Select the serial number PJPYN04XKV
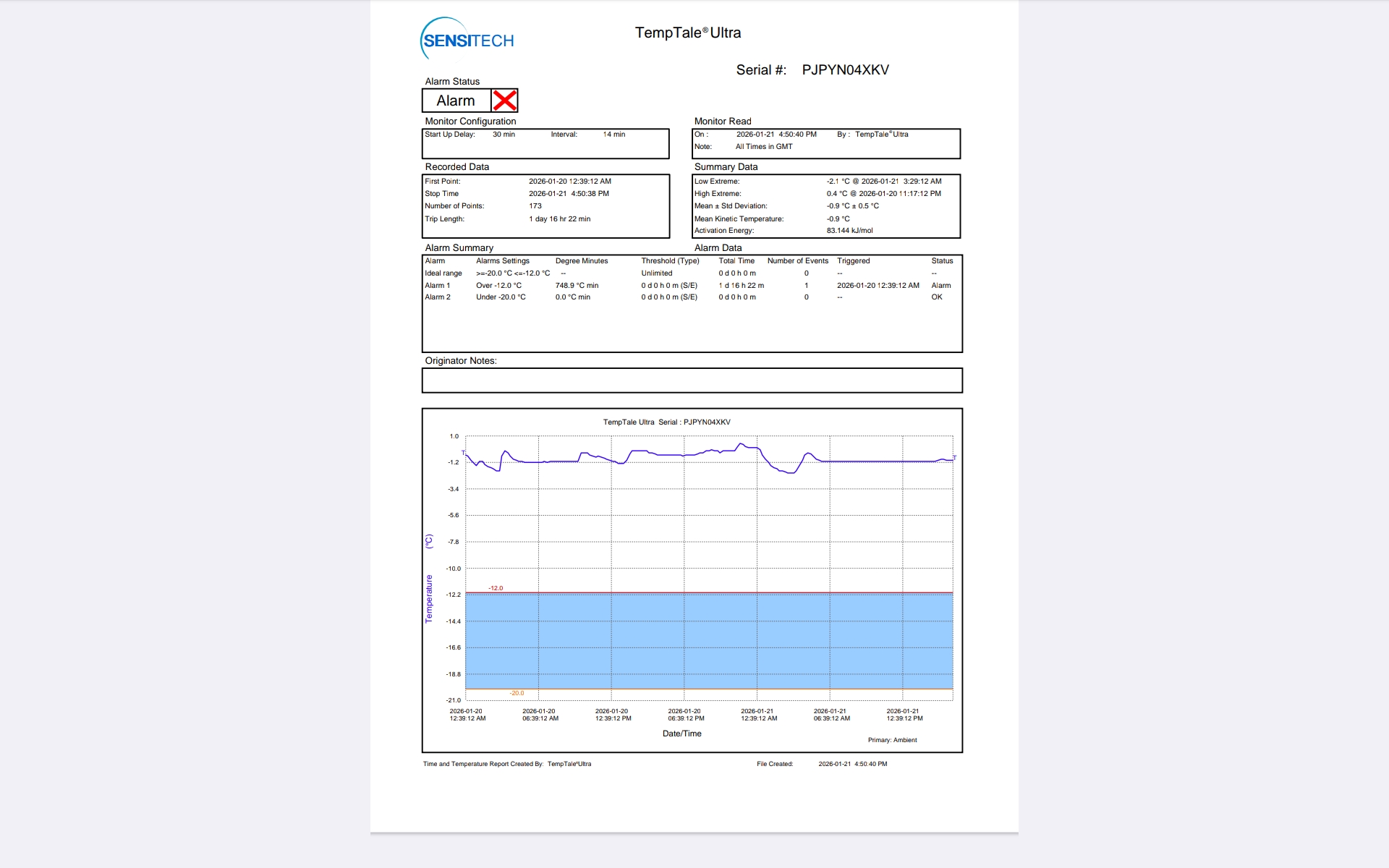Viewport: 1389px width, 868px height. pyautogui.click(x=845, y=70)
